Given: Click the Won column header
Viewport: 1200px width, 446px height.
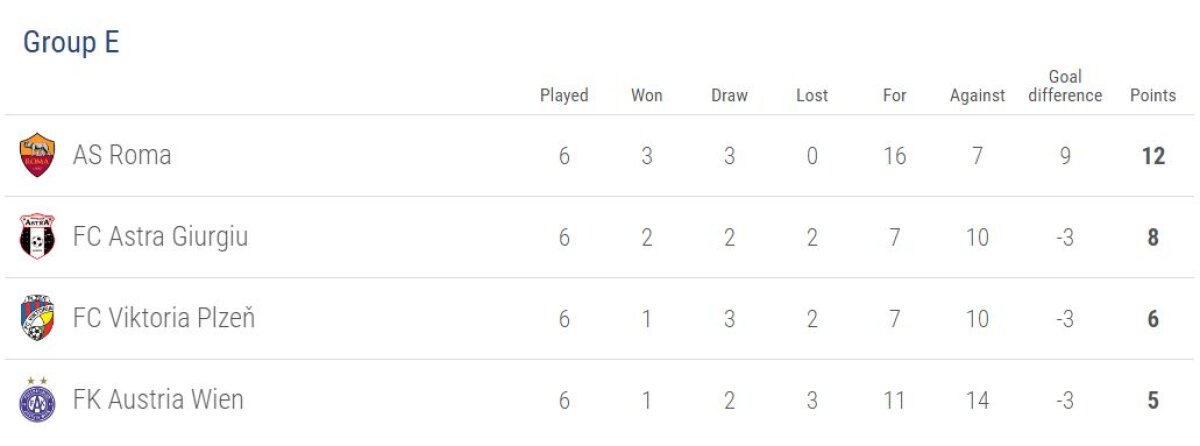Looking at the screenshot, I should tap(646, 96).
